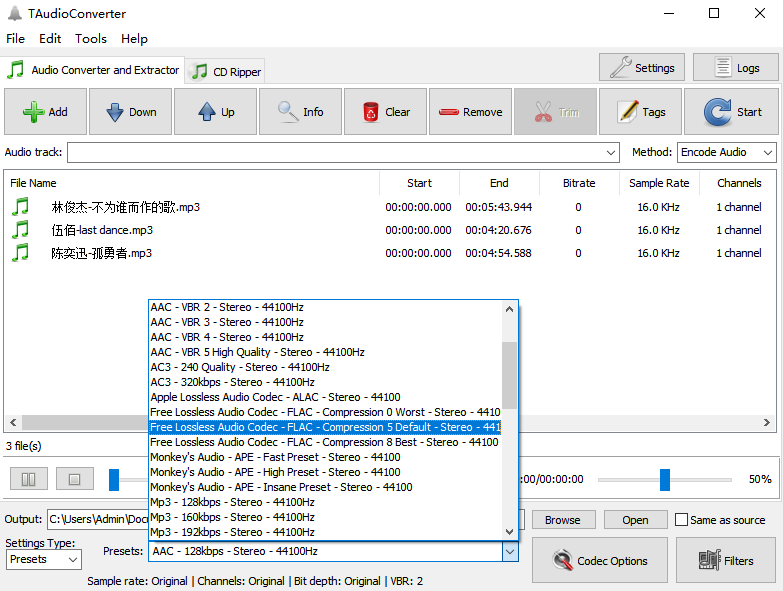
Task: Click the Open output folder button
Action: click(x=635, y=520)
